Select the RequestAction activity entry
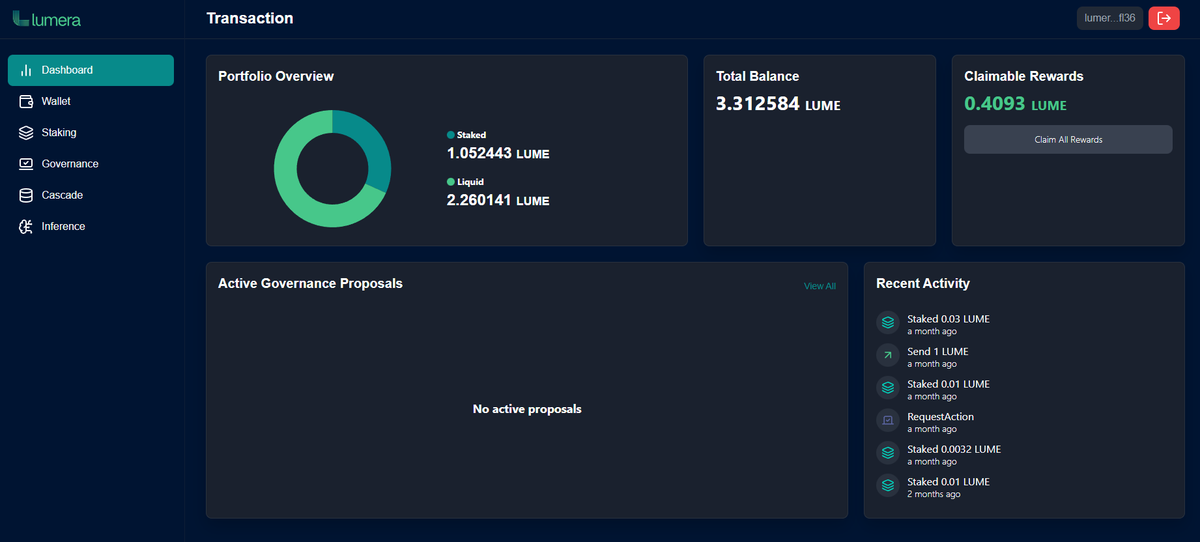Viewport: 1200px width, 542px height. click(1025, 422)
